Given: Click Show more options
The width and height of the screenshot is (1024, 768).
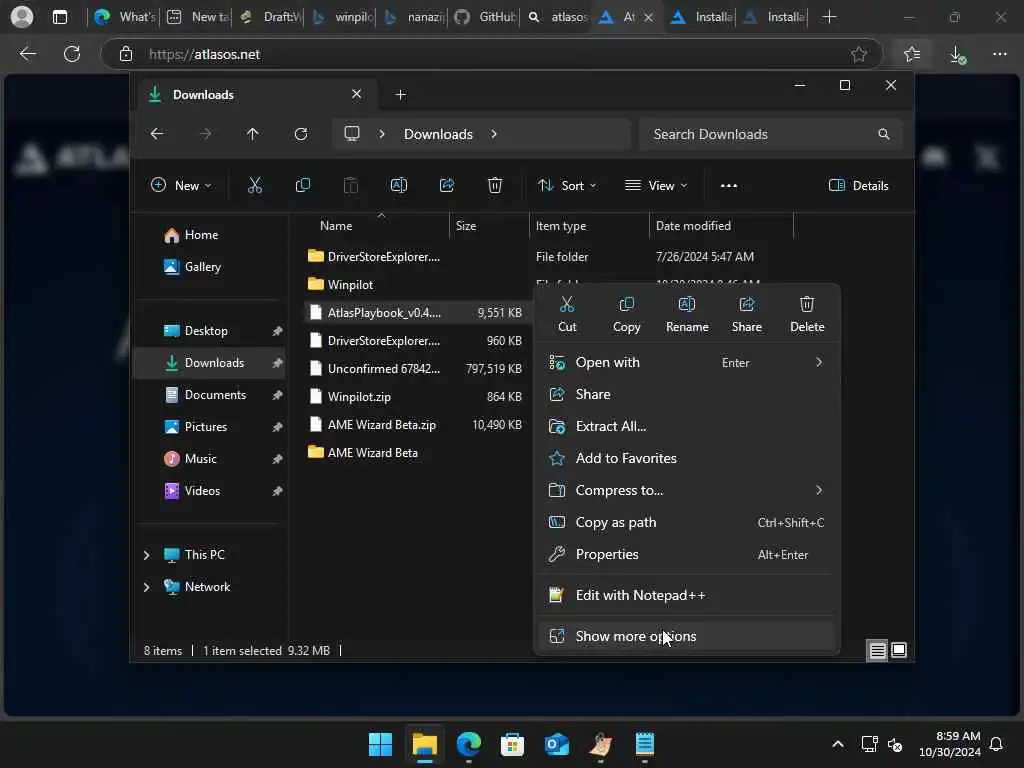Looking at the screenshot, I should 686,636.
